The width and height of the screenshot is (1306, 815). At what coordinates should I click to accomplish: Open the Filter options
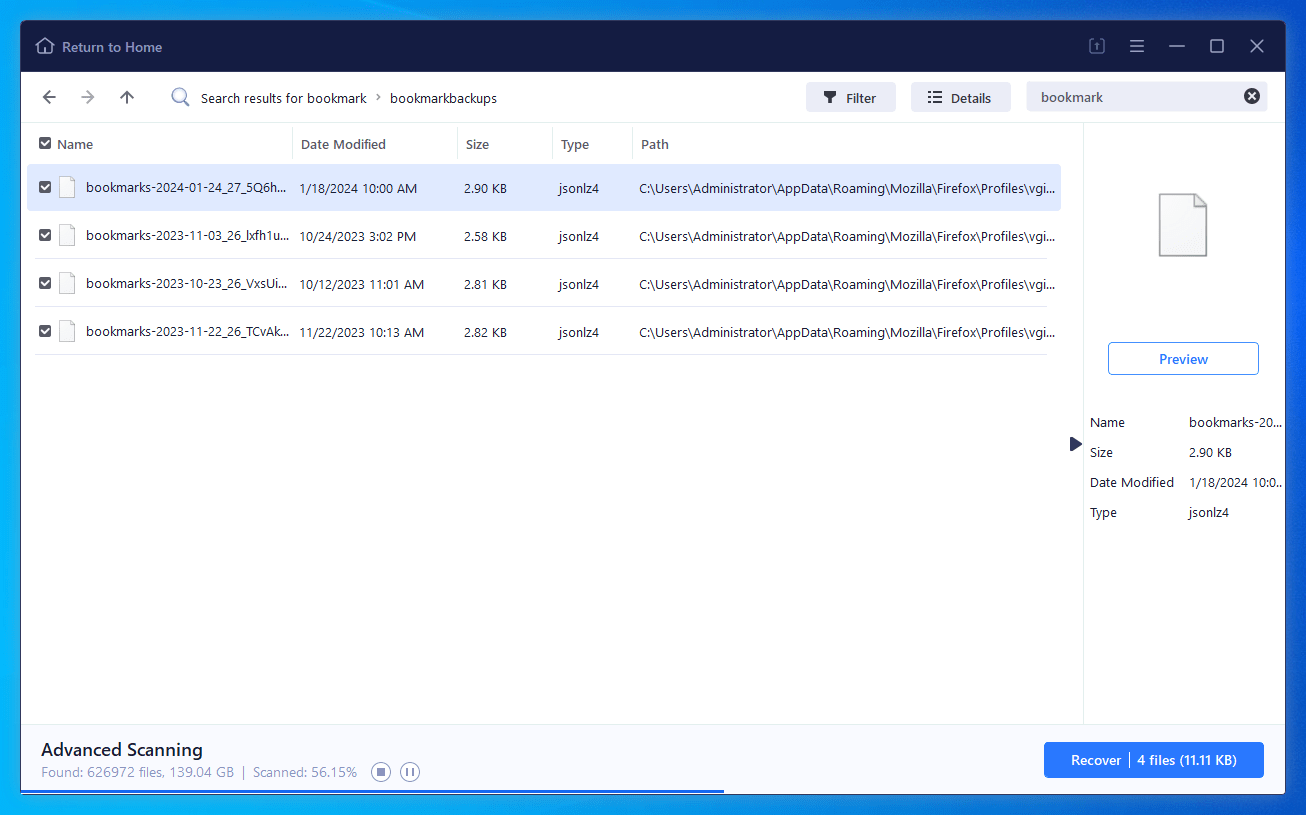(850, 96)
